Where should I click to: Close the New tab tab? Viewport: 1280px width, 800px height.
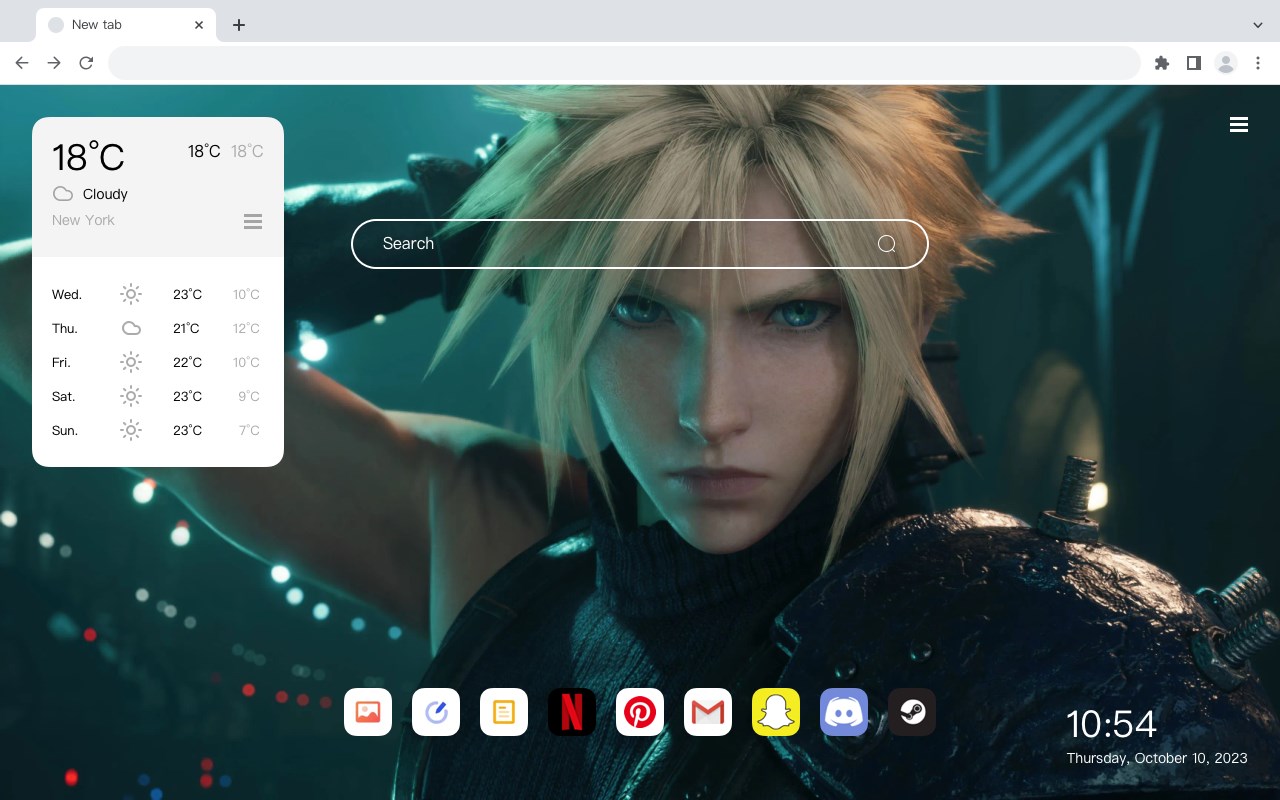200,25
